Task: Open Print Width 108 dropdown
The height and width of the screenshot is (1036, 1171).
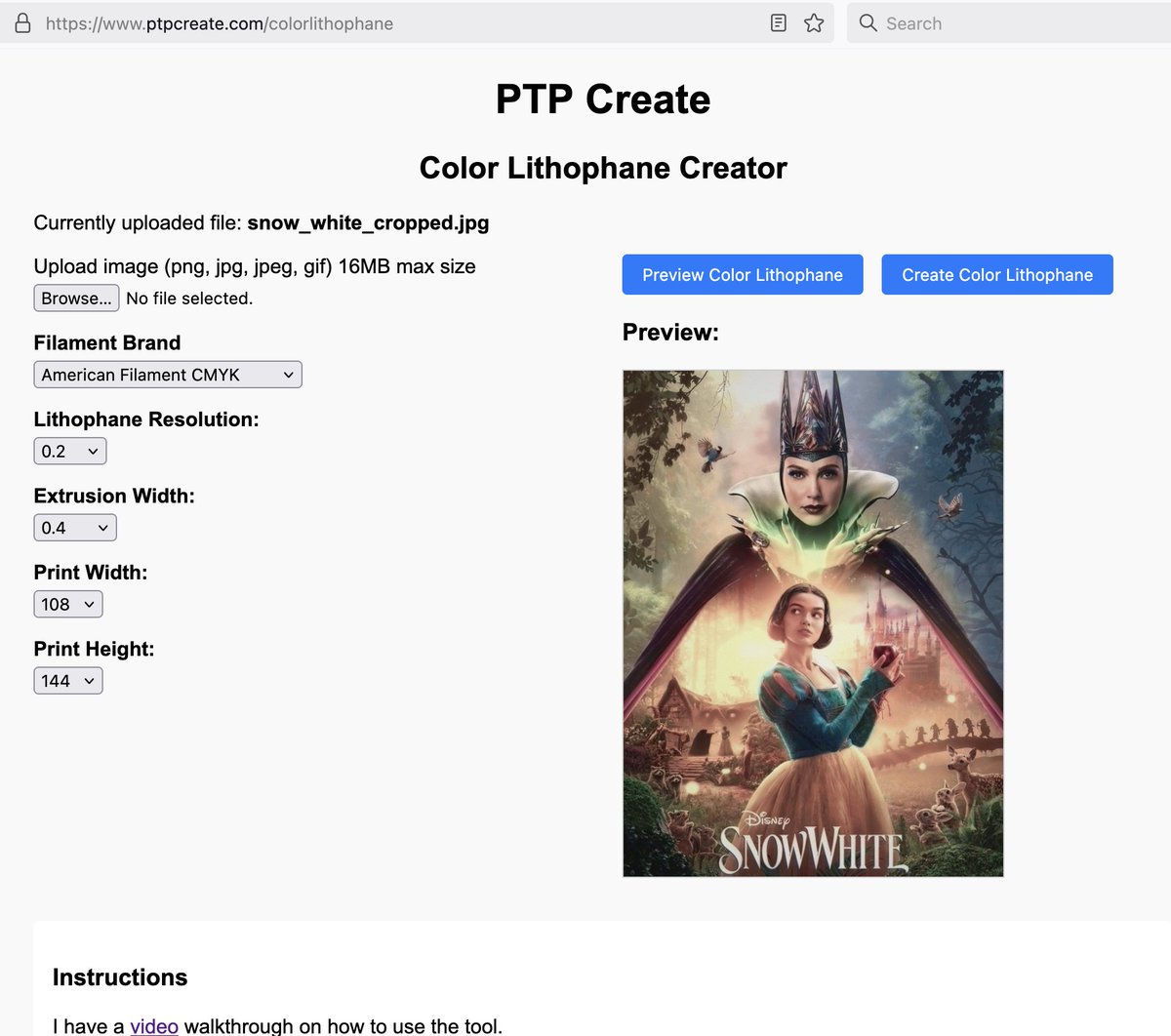Action: pos(68,604)
